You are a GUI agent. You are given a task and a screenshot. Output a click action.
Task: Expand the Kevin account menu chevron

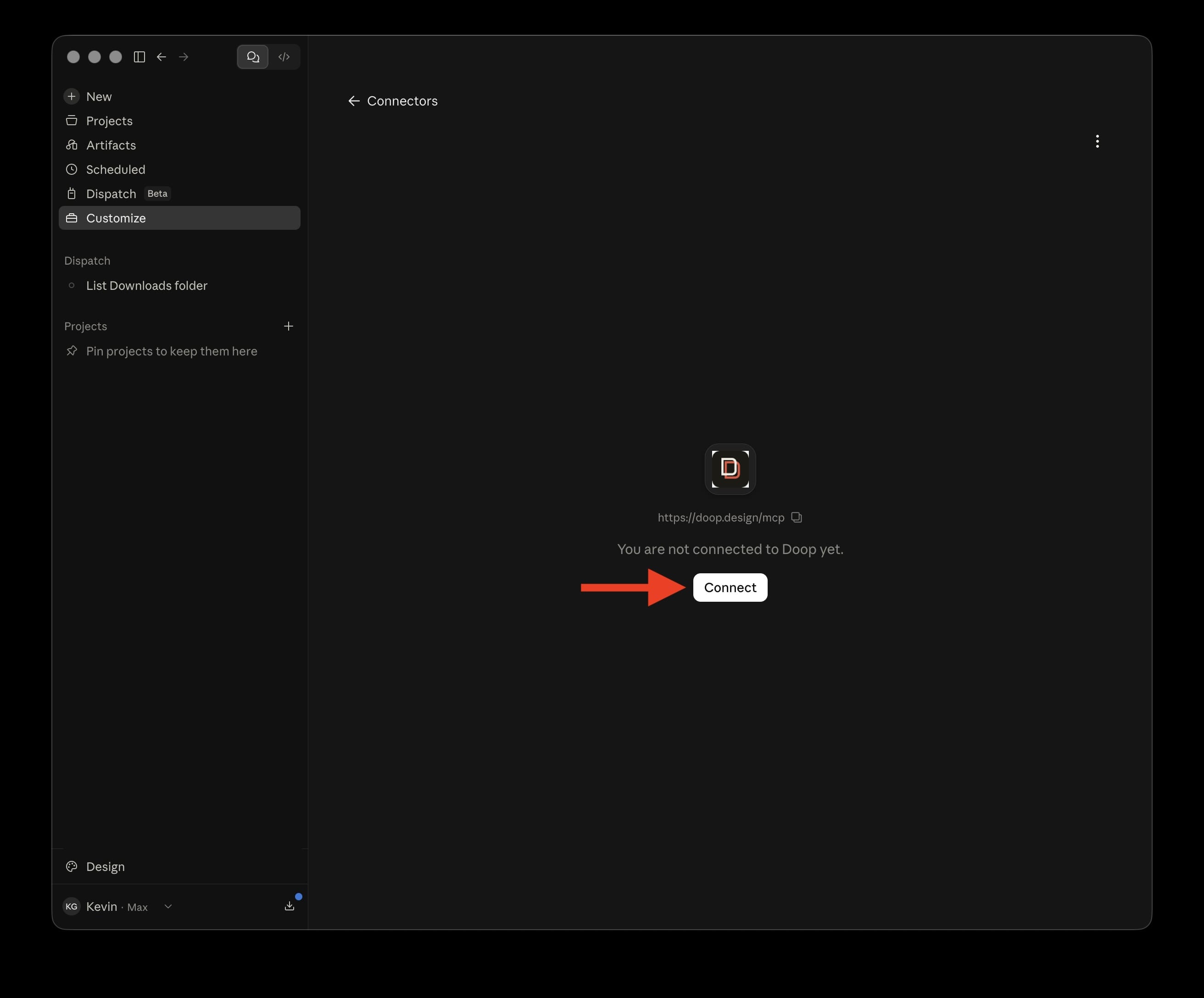pos(168,906)
